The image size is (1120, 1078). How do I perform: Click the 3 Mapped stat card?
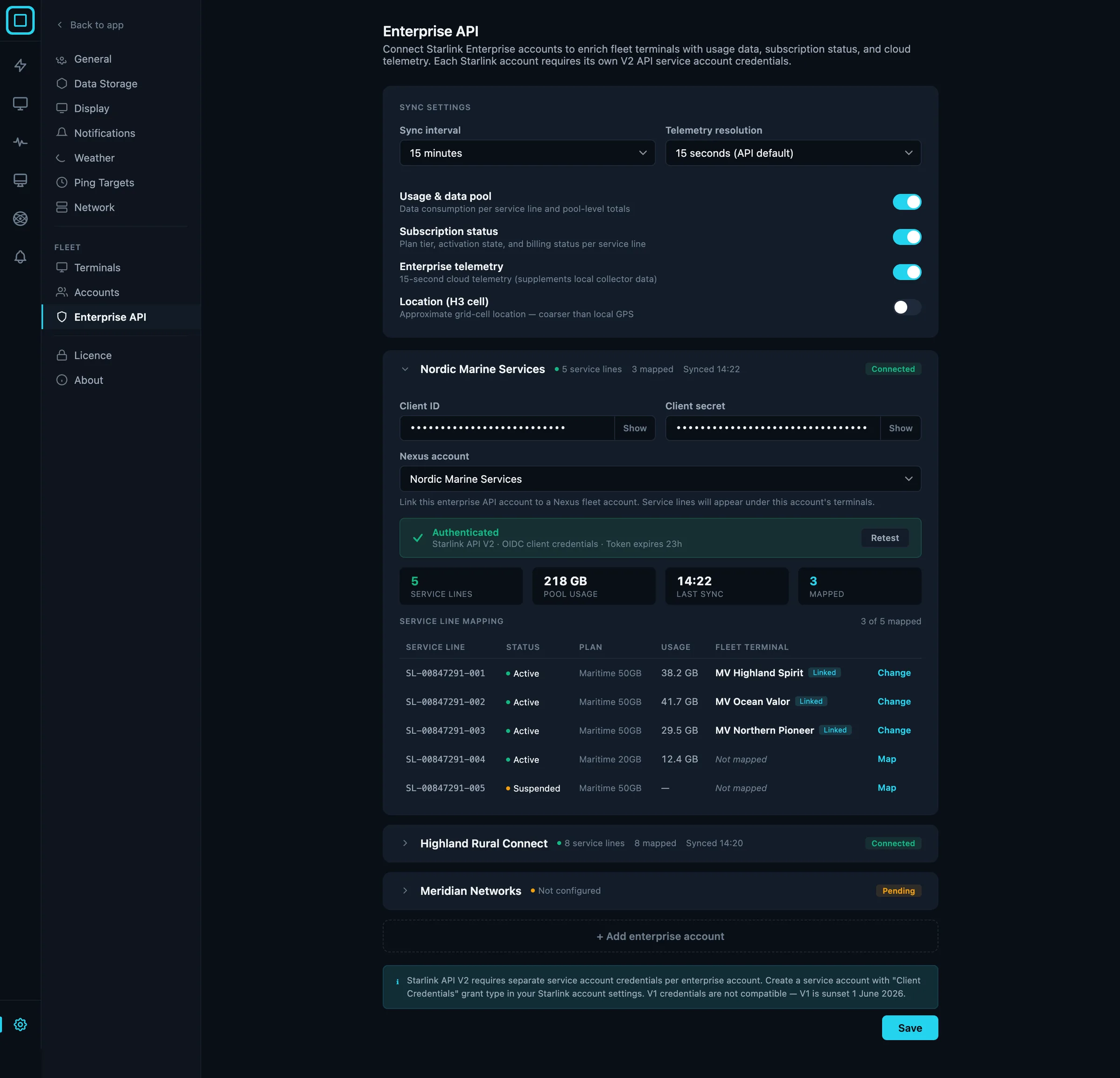click(x=860, y=586)
